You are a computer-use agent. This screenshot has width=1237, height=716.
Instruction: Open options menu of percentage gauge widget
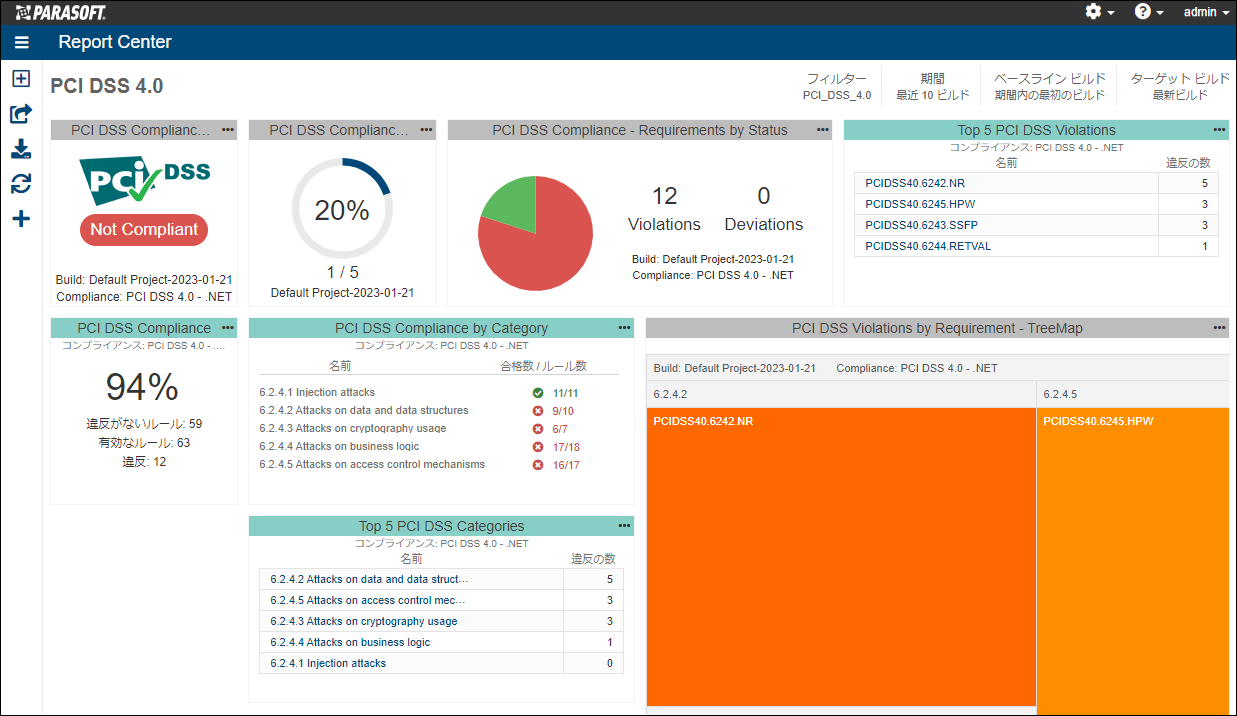point(427,130)
